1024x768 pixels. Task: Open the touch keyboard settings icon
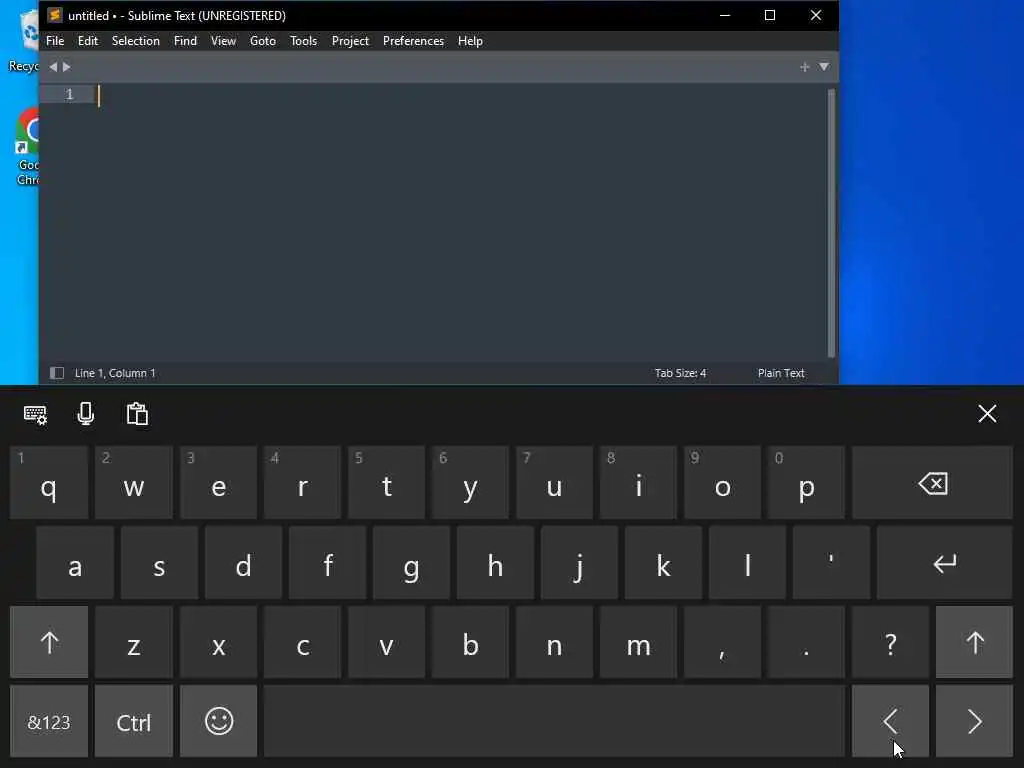[x=35, y=415]
